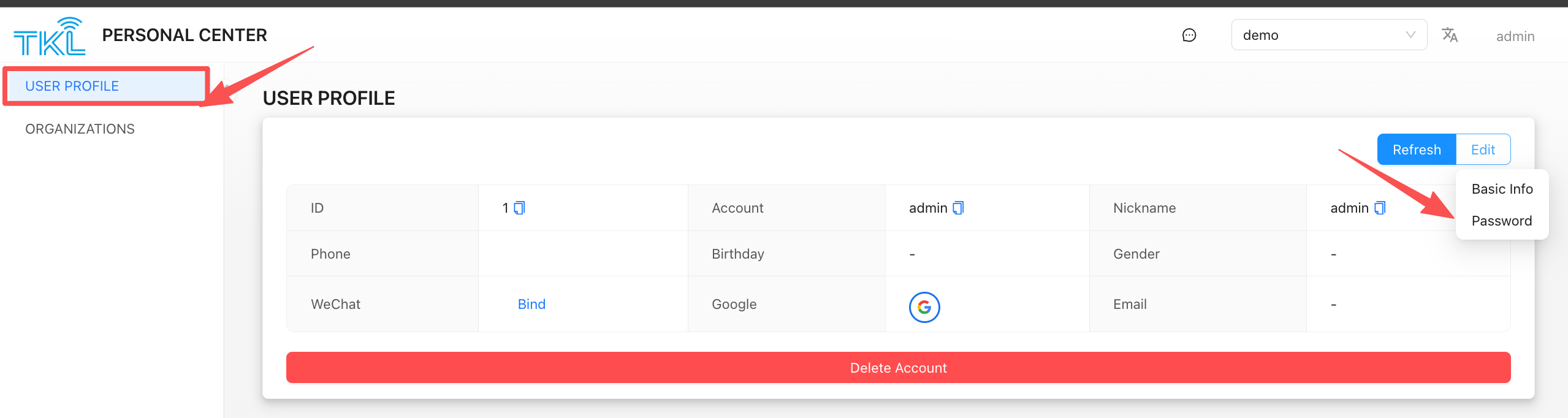Click the red Delete Account button
The height and width of the screenshot is (418, 1568).
point(898,368)
